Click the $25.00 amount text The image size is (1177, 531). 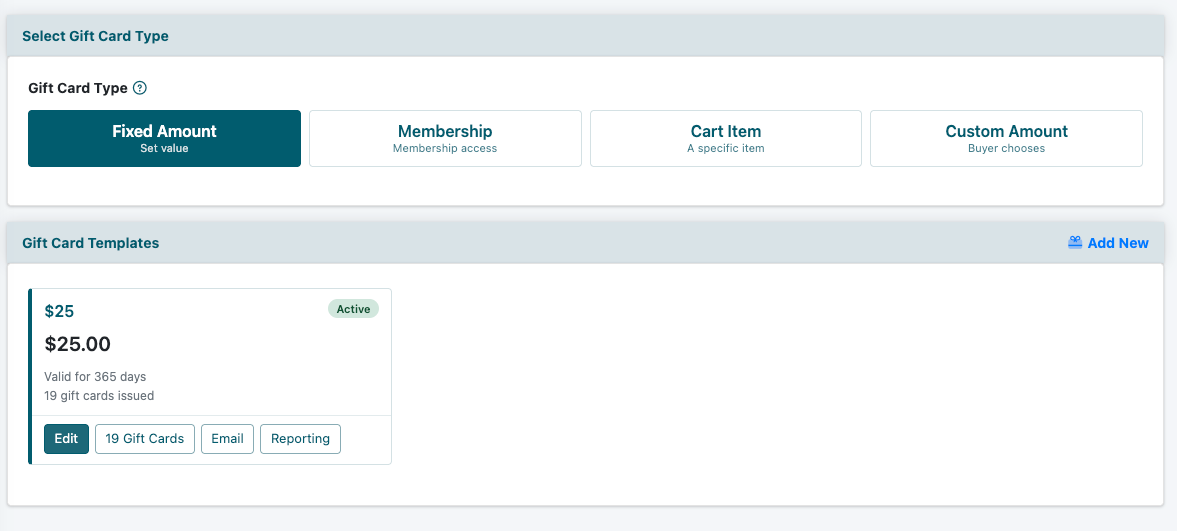[x=77, y=344]
